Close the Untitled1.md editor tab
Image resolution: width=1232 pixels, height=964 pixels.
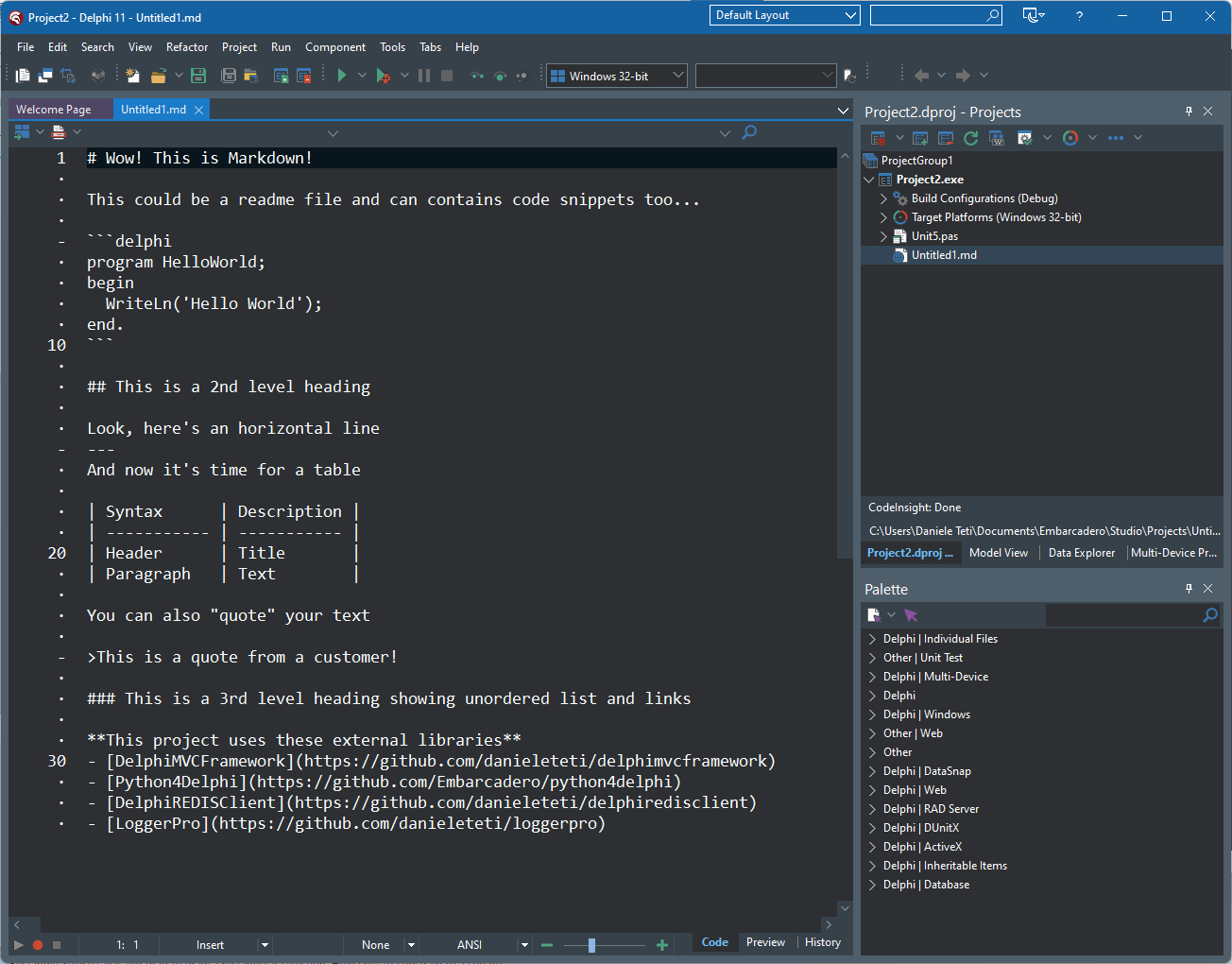pyautogui.click(x=199, y=110)
